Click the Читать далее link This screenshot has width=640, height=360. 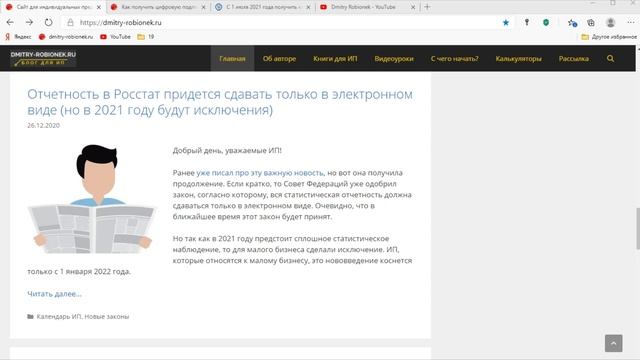click(x=54, y=293)
